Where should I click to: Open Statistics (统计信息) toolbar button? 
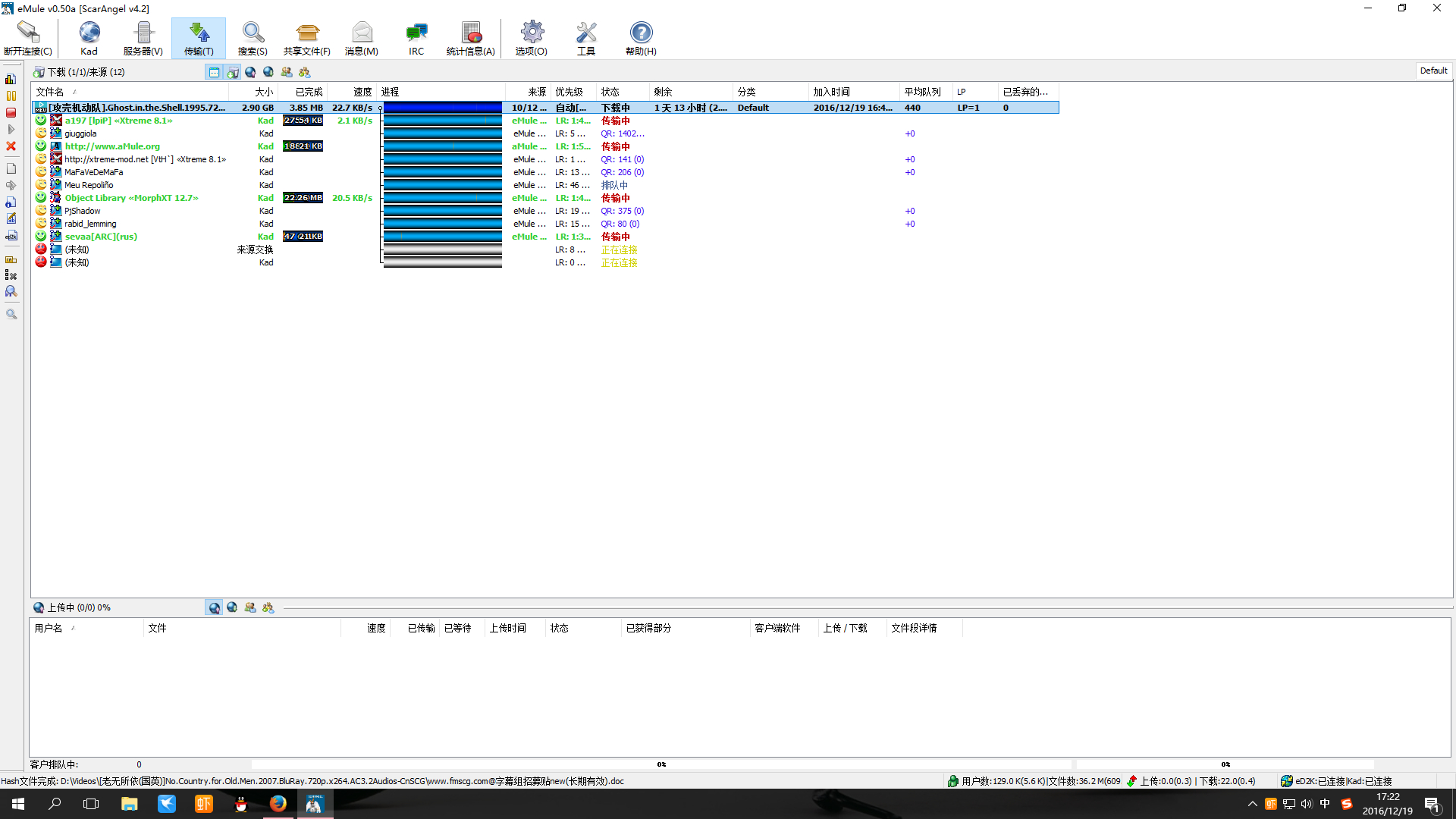470,38
